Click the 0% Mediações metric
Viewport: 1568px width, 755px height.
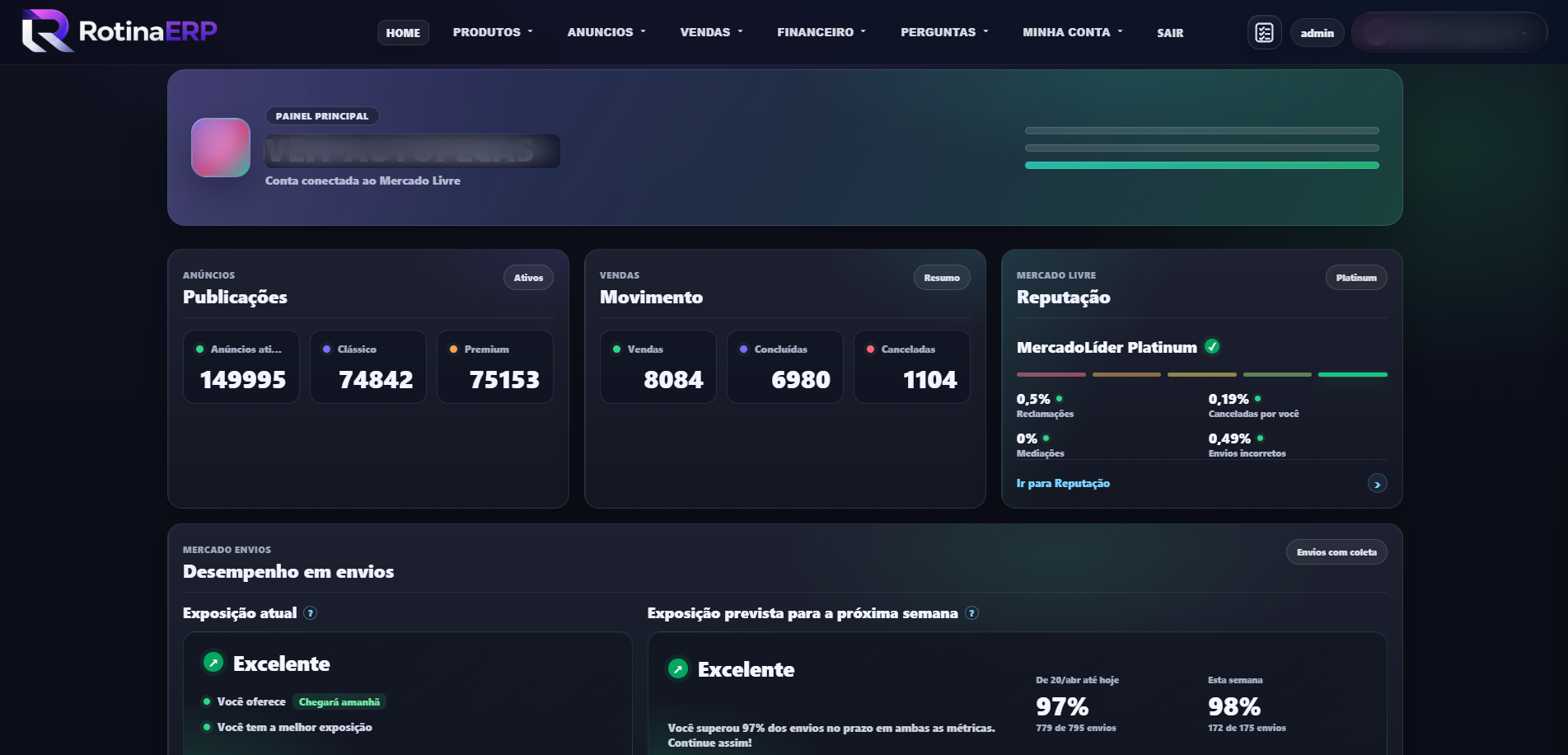pos(1040,444)
